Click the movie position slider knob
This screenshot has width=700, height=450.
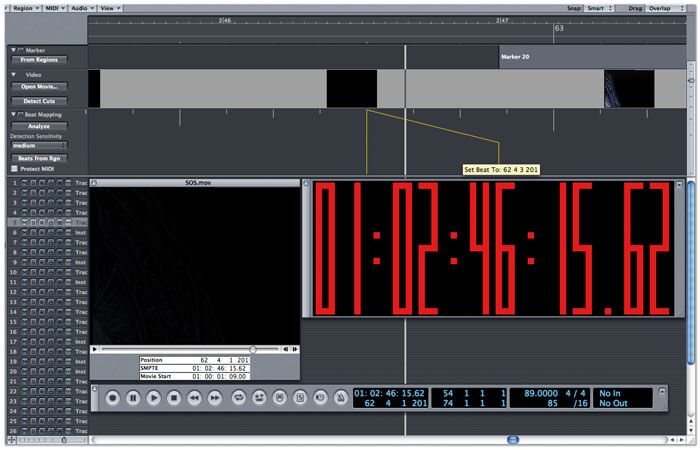[253, 349]
